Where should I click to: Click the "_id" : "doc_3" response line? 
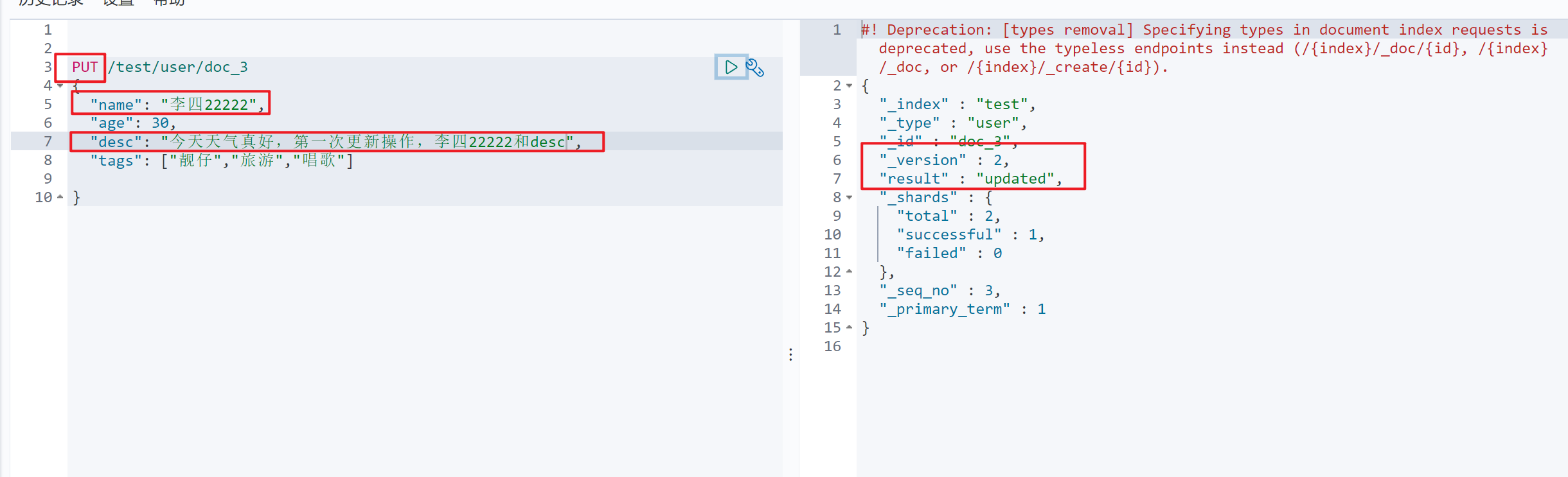click(949, 141)
